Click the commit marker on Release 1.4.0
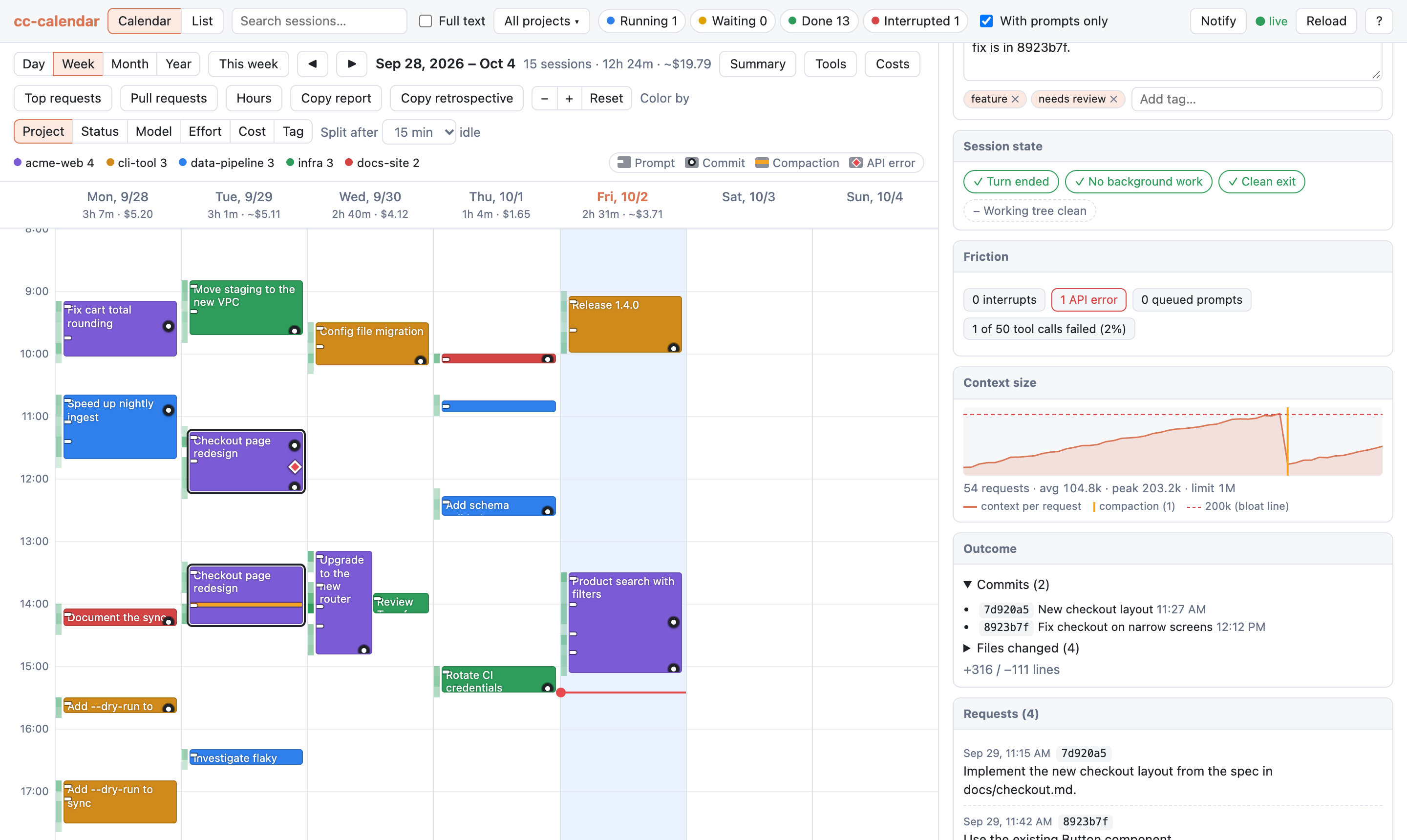Image resolution: width=1407 pixels, height=840 pixels. coord(673,348)
